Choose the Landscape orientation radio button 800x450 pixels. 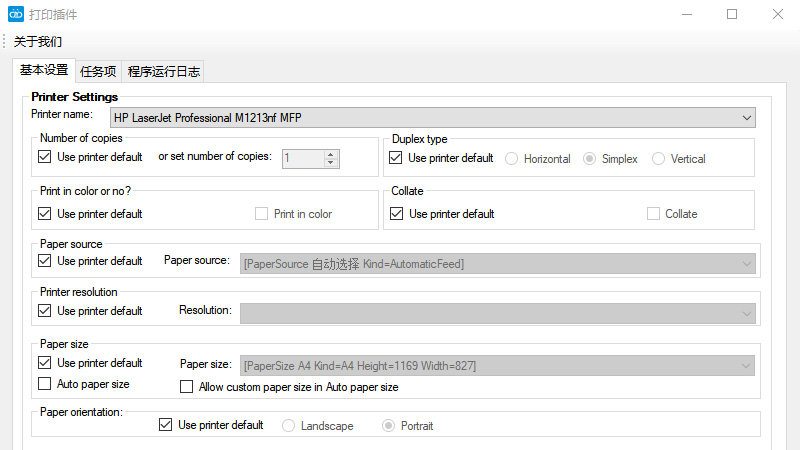[x=289, y=426]
